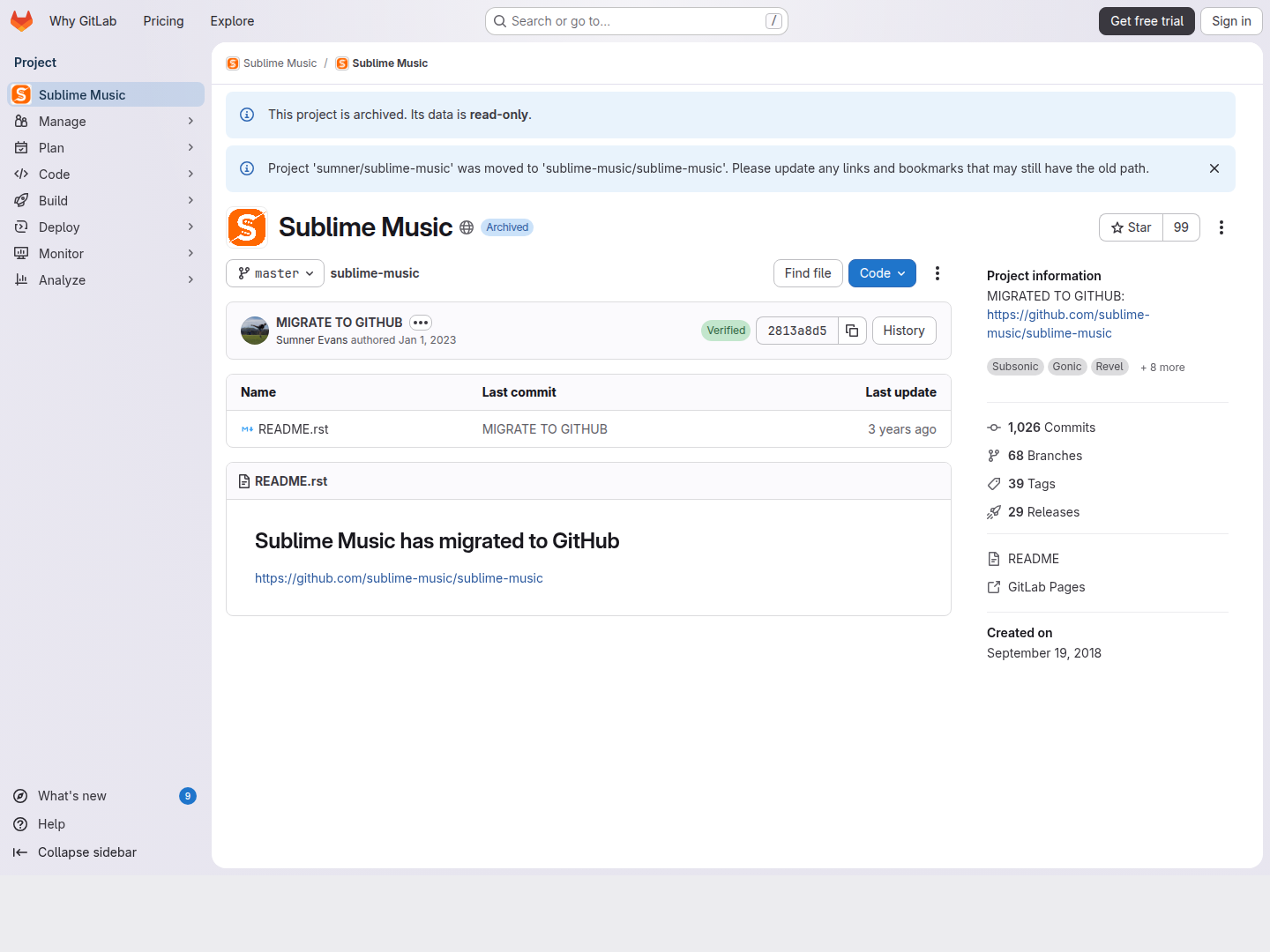Screen dimensions: 1270x952
Task: Star the Sublime Music project
Action: (1131, 227)
